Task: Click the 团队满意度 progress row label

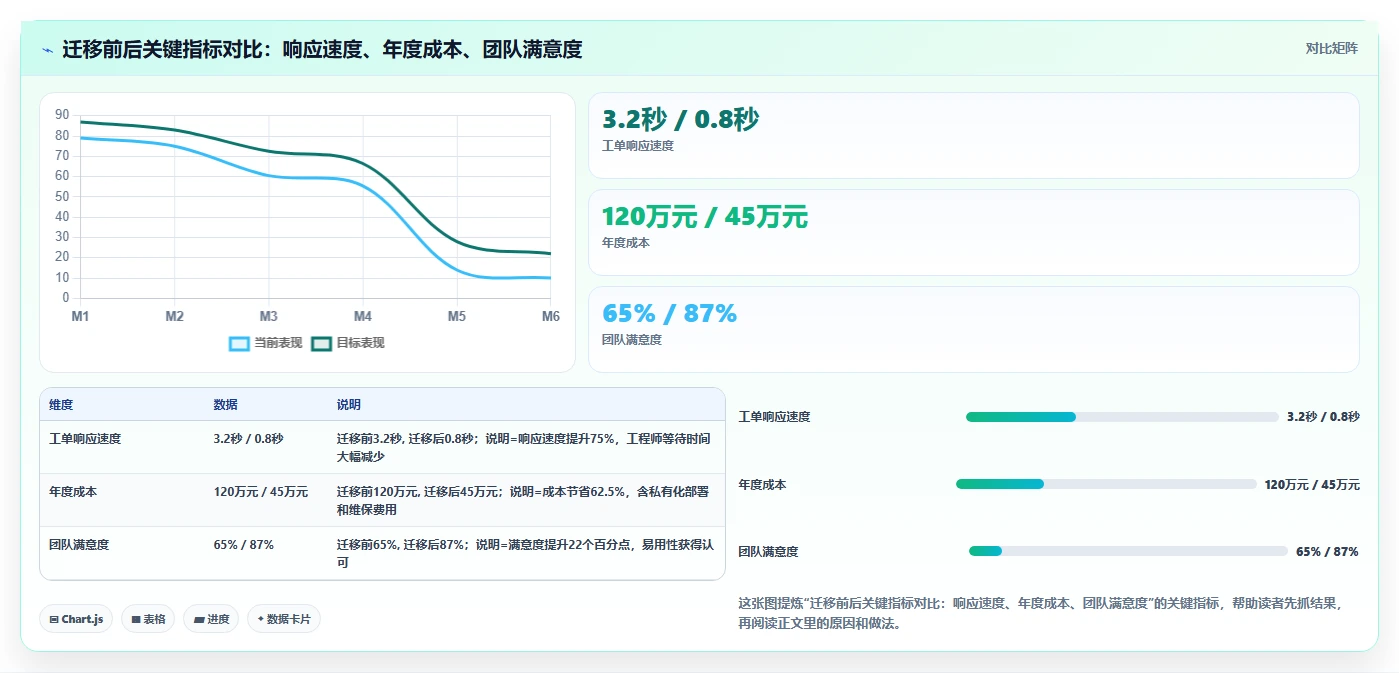Action: (768, 551)
